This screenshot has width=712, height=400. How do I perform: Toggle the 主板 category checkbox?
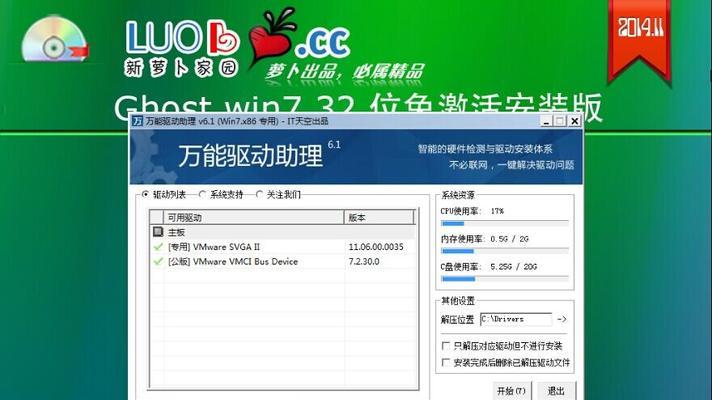tap(158, 232)
